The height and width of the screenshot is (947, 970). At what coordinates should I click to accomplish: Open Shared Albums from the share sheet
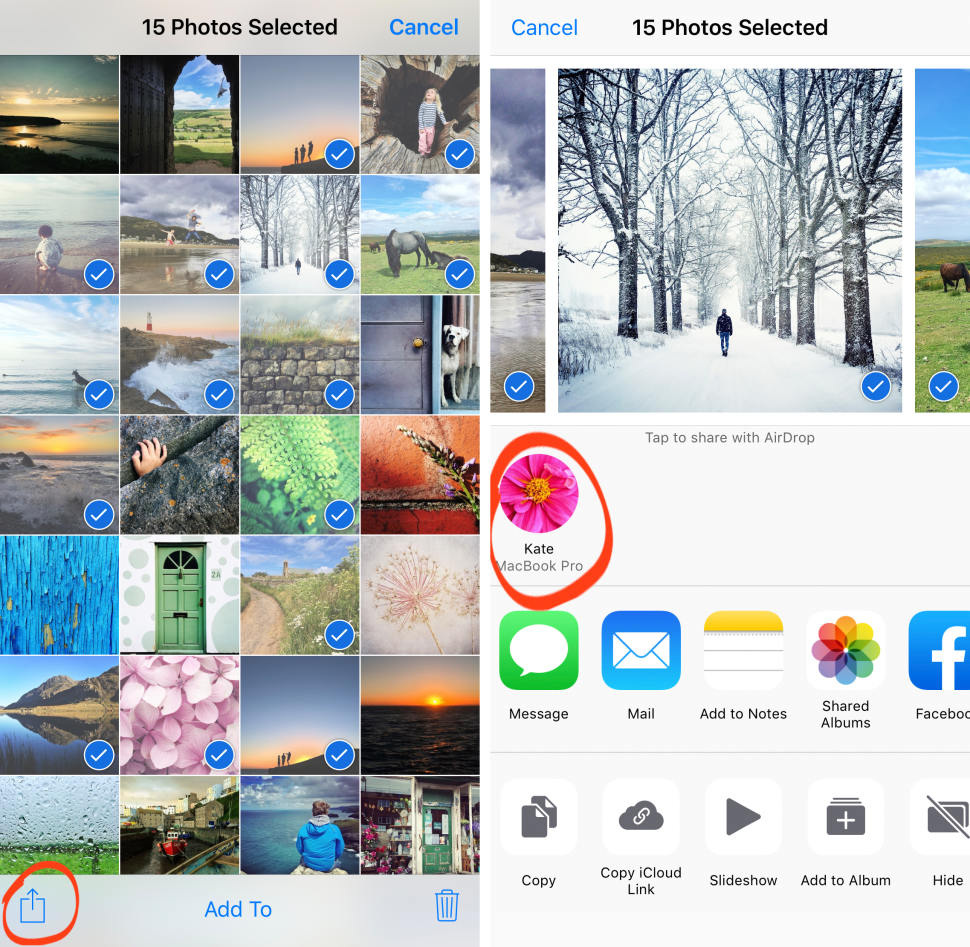click(x=845, y=650)
